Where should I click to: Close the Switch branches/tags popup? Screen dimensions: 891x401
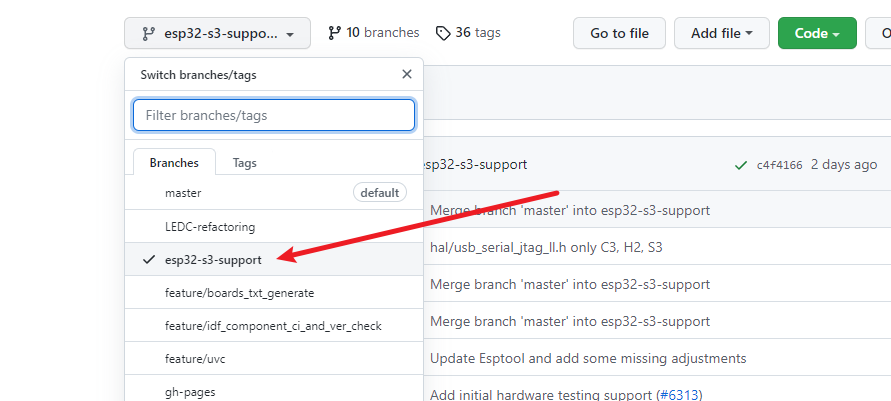point(406,74)
